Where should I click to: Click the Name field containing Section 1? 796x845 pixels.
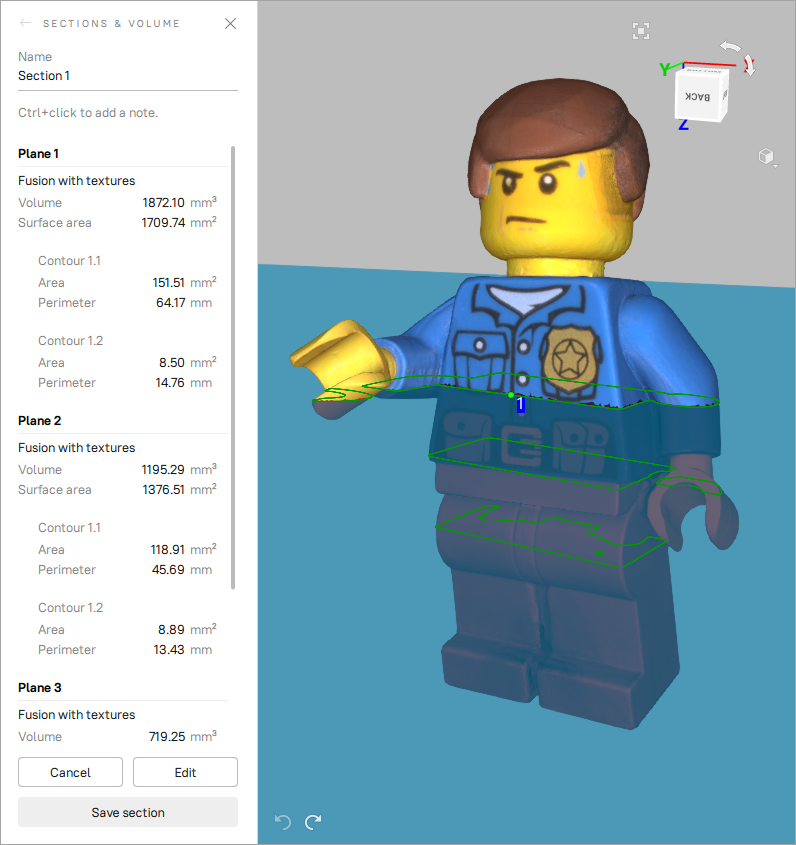127,76
